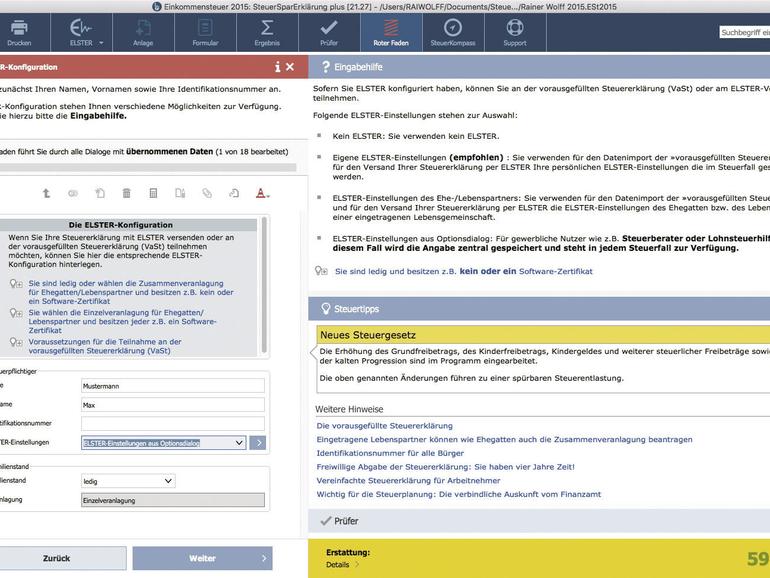Open the Familienstand ledig dropdown
This screenshot has width=770, height=578.
(x=128, y=481)
